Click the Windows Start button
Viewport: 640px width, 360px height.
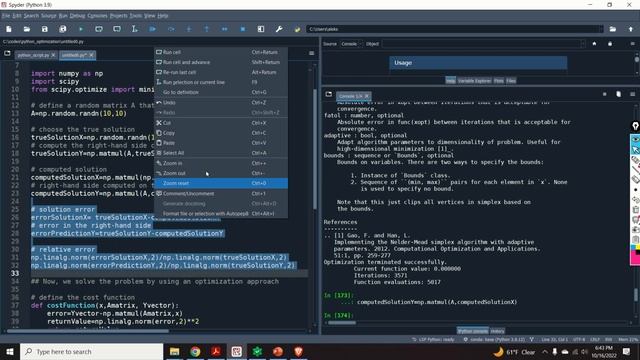click(10, 351)
